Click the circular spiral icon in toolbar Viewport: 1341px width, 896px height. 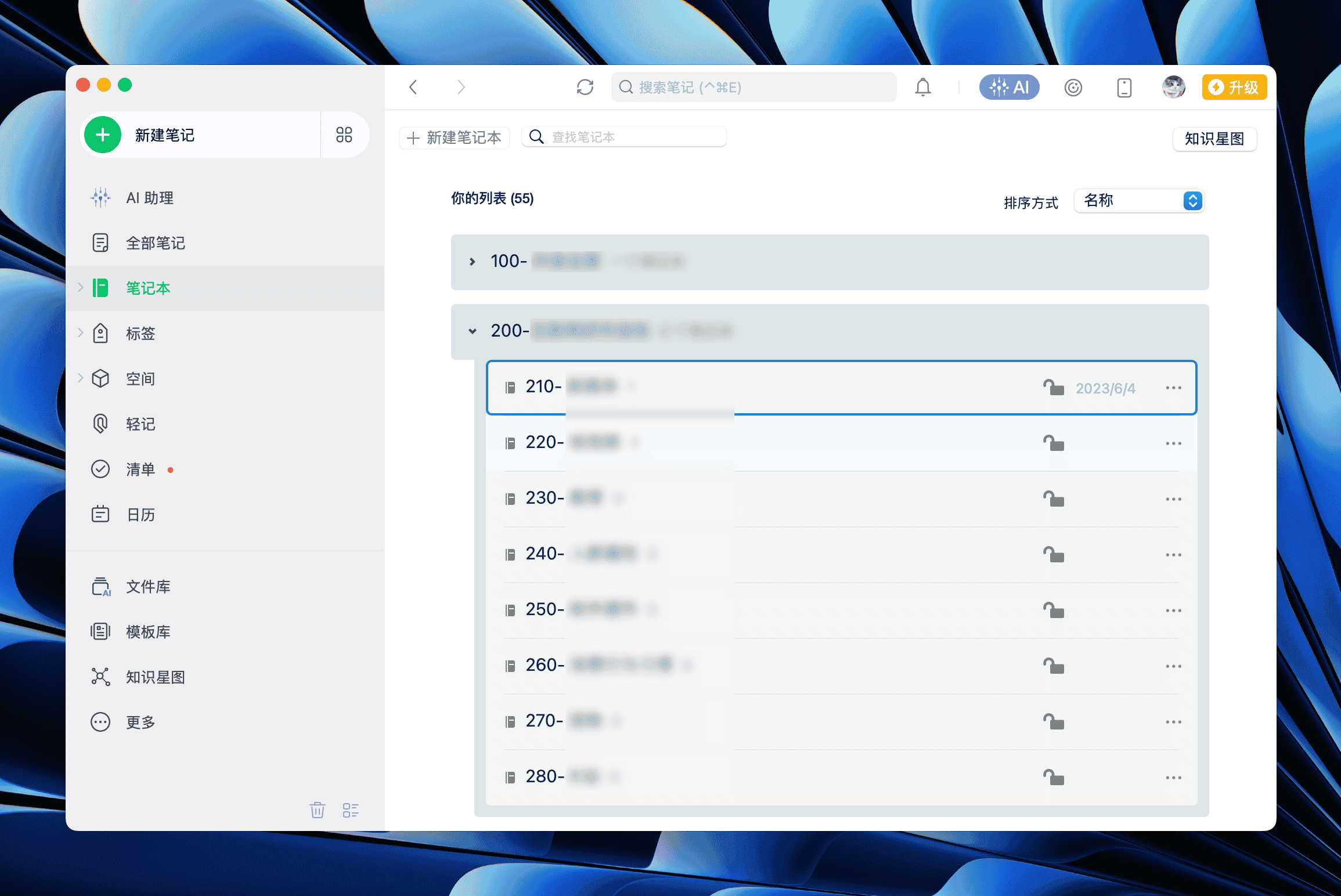(1073, 88)
